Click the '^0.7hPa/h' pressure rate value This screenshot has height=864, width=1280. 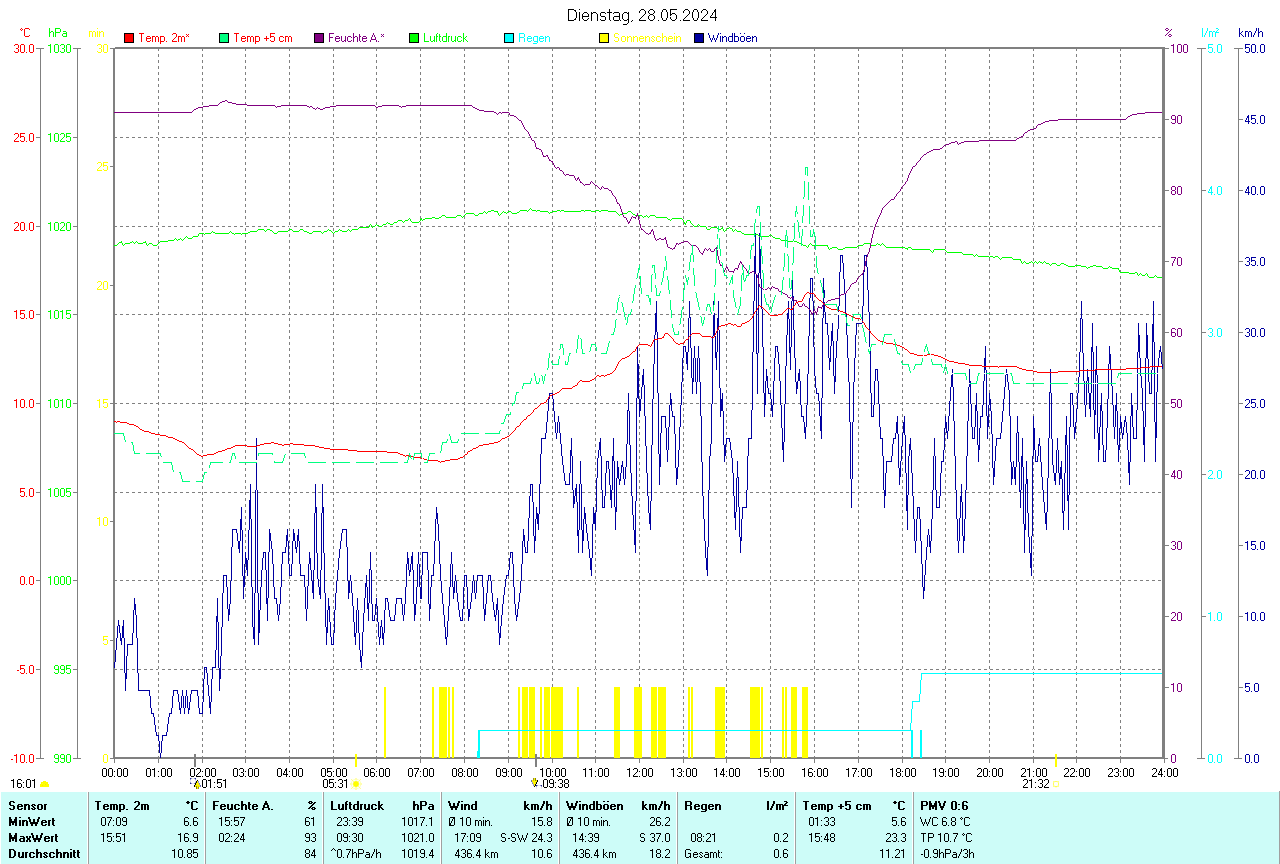pyautogui.click(x=358, y=854)
